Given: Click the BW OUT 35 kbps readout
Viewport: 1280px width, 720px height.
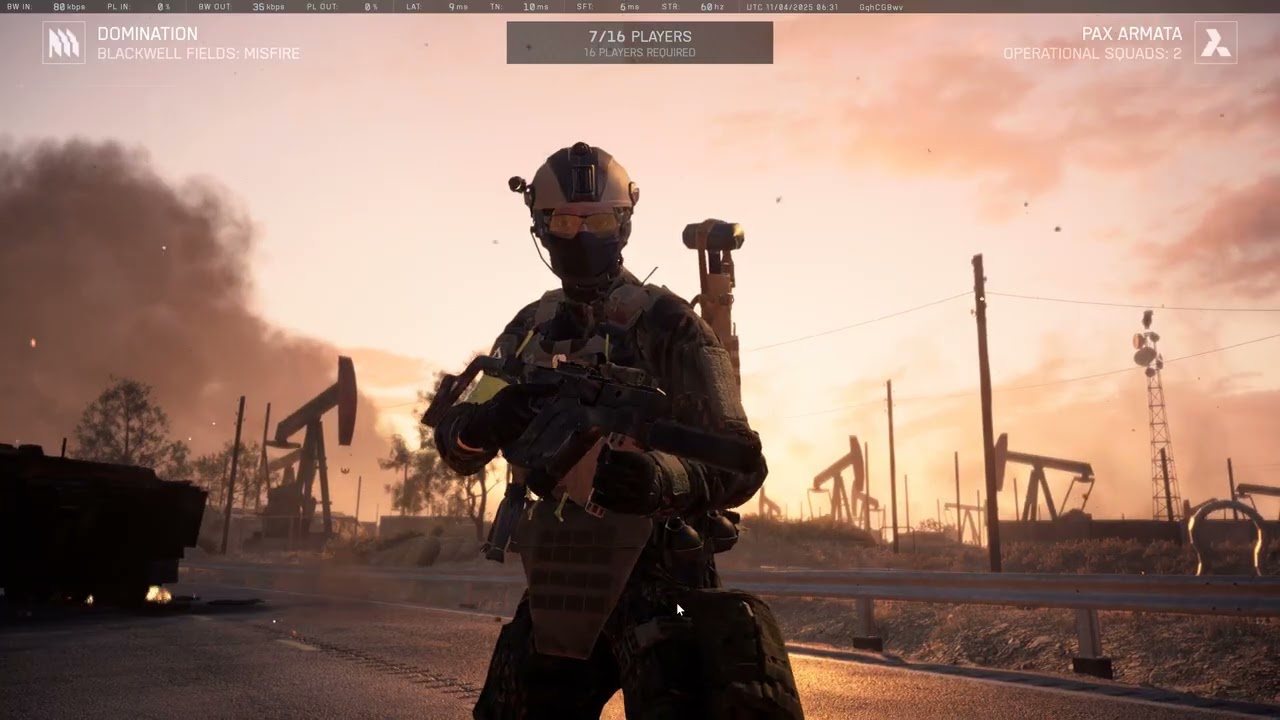Looking at the screenshot, I should pyautogui.click(x=241, y=7).
